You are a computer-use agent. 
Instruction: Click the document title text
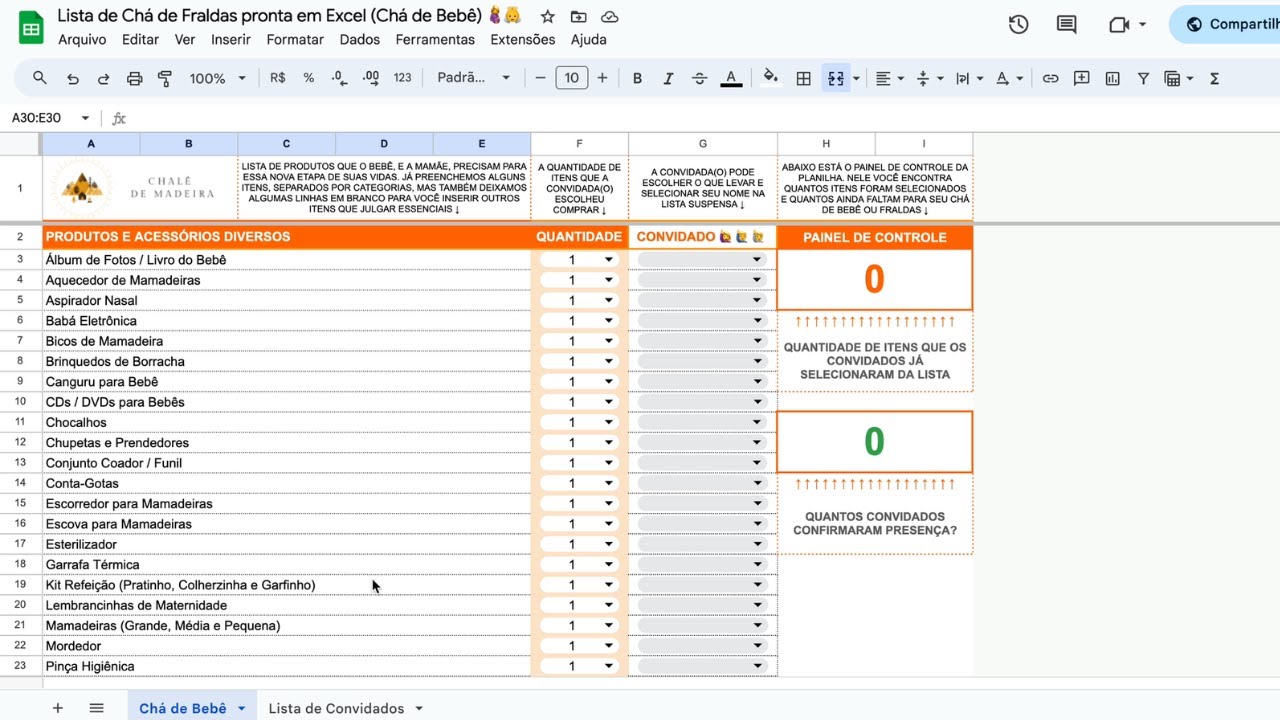point(269,16)
